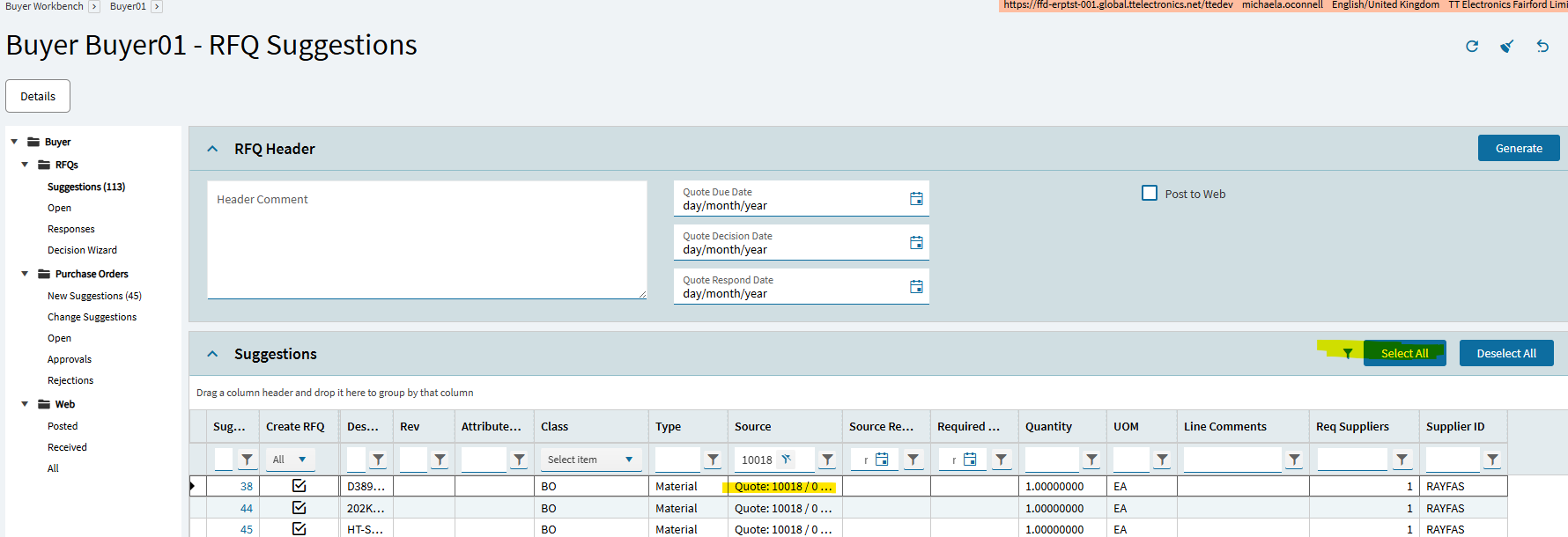Screen dimensions: 1568x537
Task: Click the Source Re... column filter icon
Action: (x=913, y=460)
